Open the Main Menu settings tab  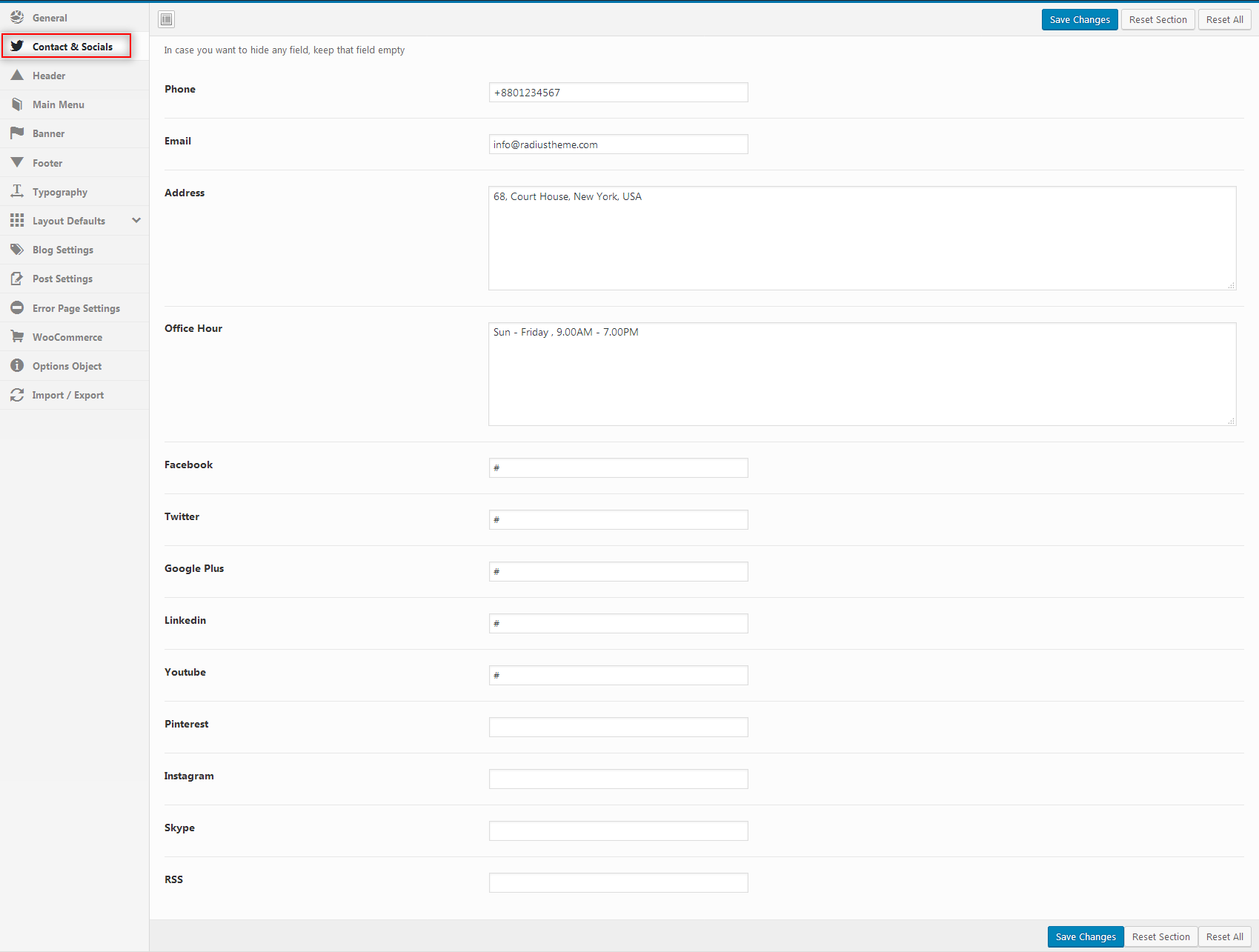click(x=74, y=104)
